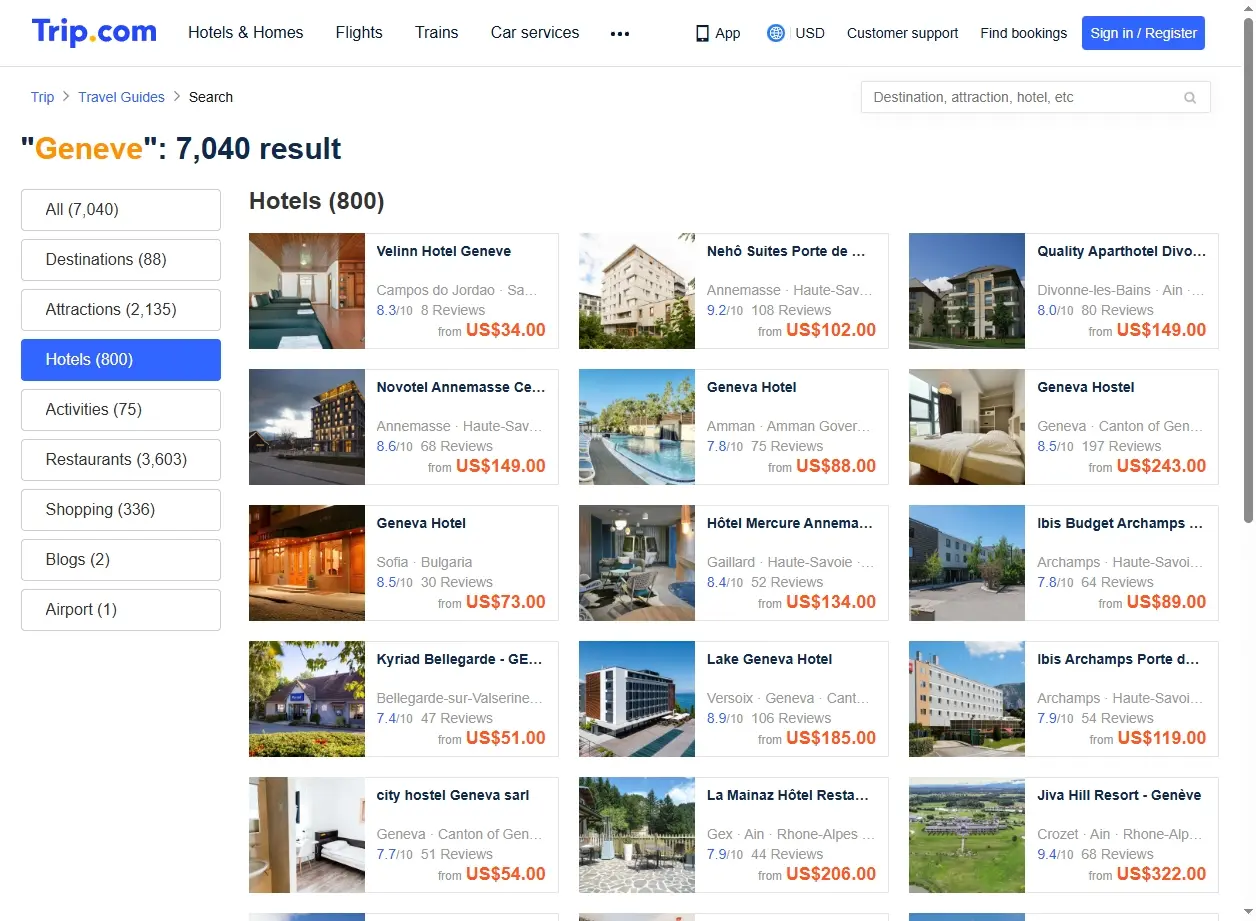This screenshot has height=921, width=1256.
Task: Open Velinn Hotel Geneve photo
Action: click(x=307, y=291)
